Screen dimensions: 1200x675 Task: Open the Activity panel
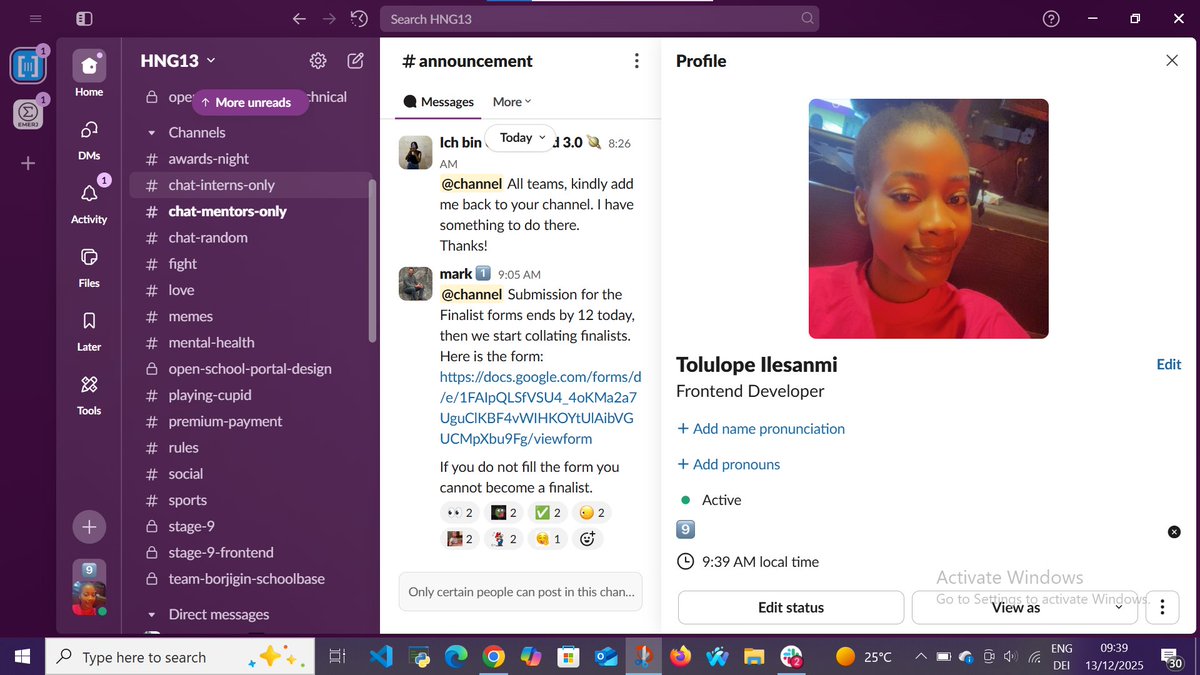tap(88, 193)
